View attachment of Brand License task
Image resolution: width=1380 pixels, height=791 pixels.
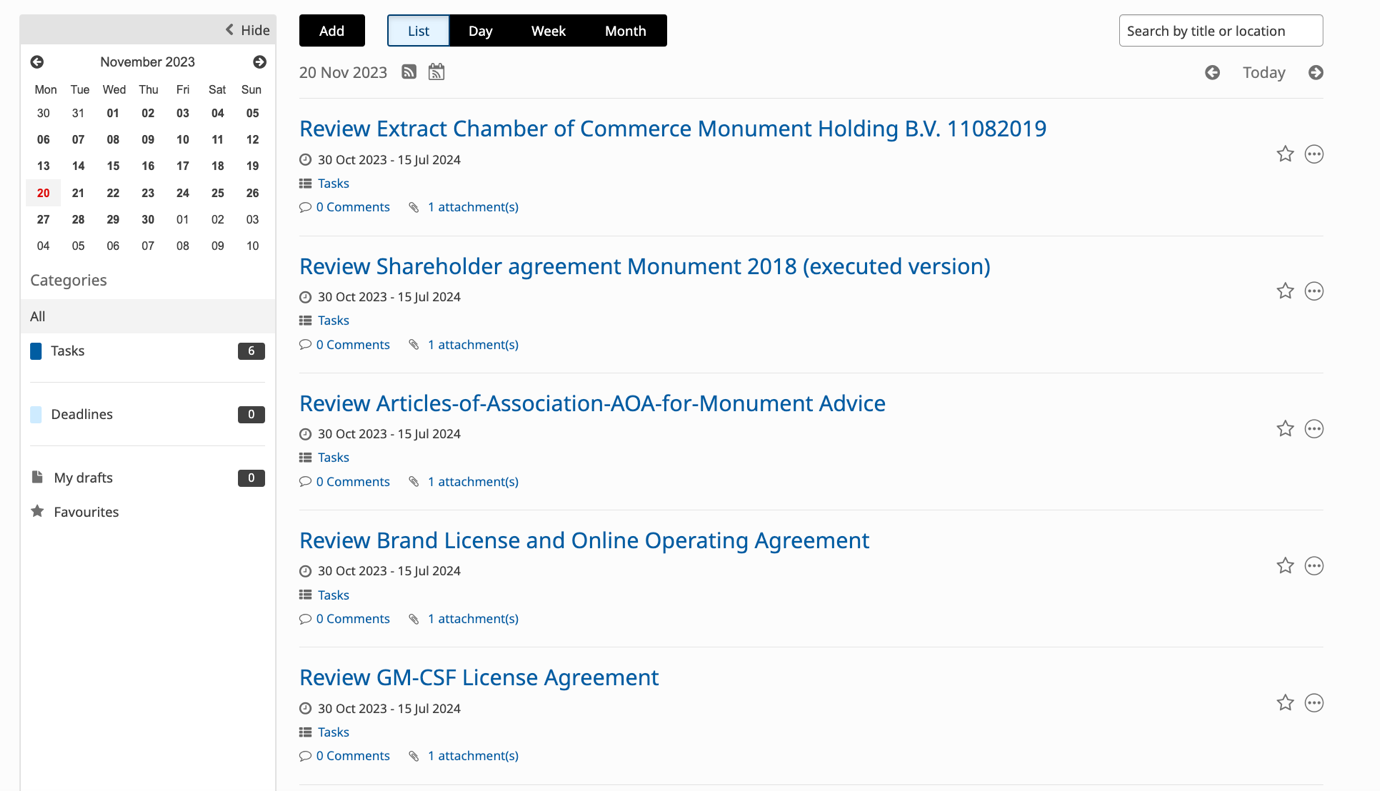[473, 618]
